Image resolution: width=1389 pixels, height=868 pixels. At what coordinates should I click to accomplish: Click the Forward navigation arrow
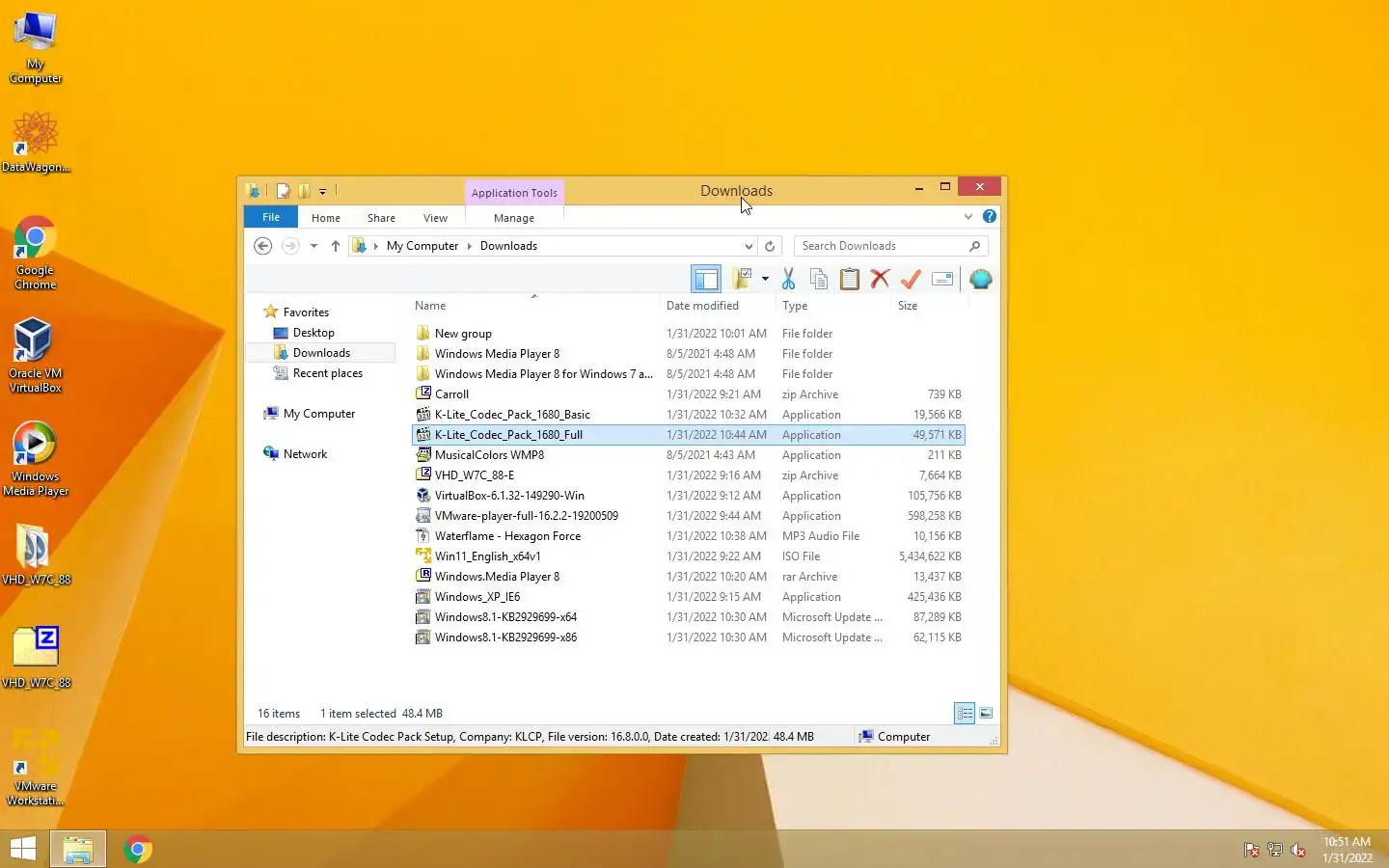290,246
